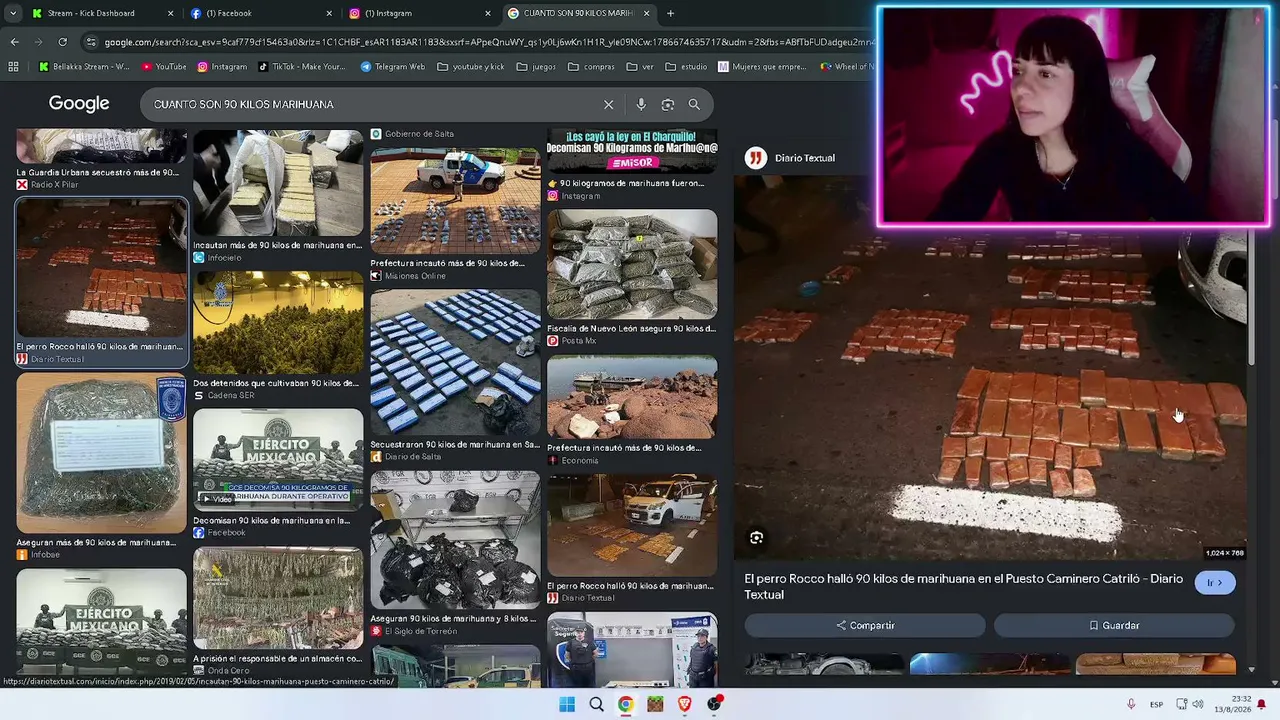Viewport: 1280px width, 720px height.
Task: Open the Instagram bookmark in bookmarks bar
Action: pos(222,67)
